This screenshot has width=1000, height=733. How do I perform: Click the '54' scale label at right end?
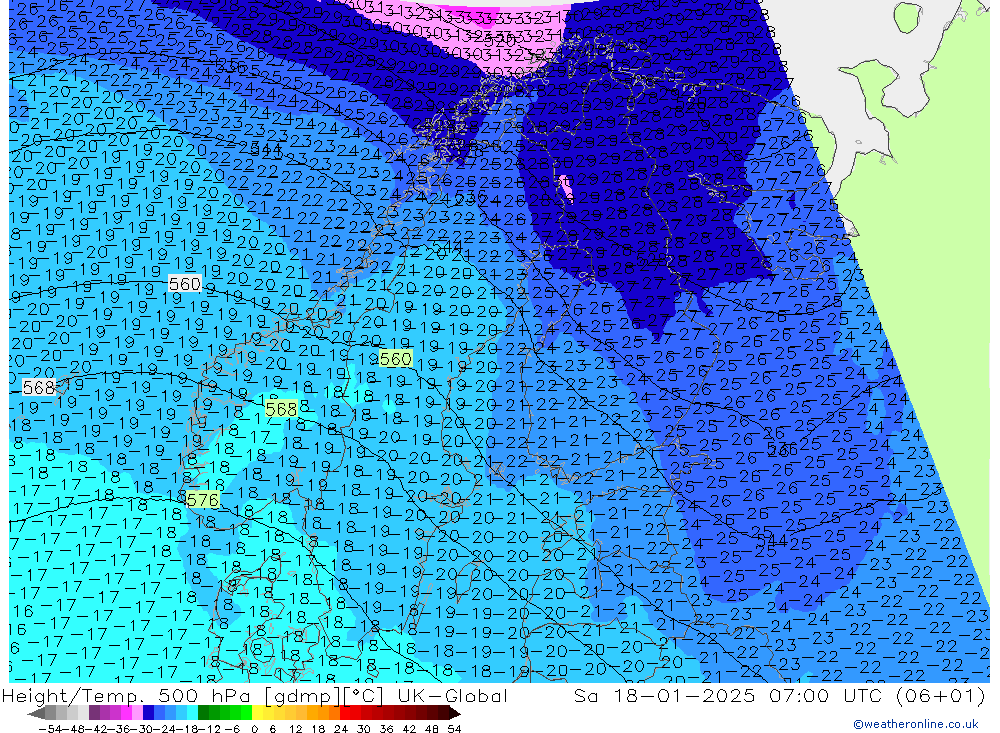454,729
